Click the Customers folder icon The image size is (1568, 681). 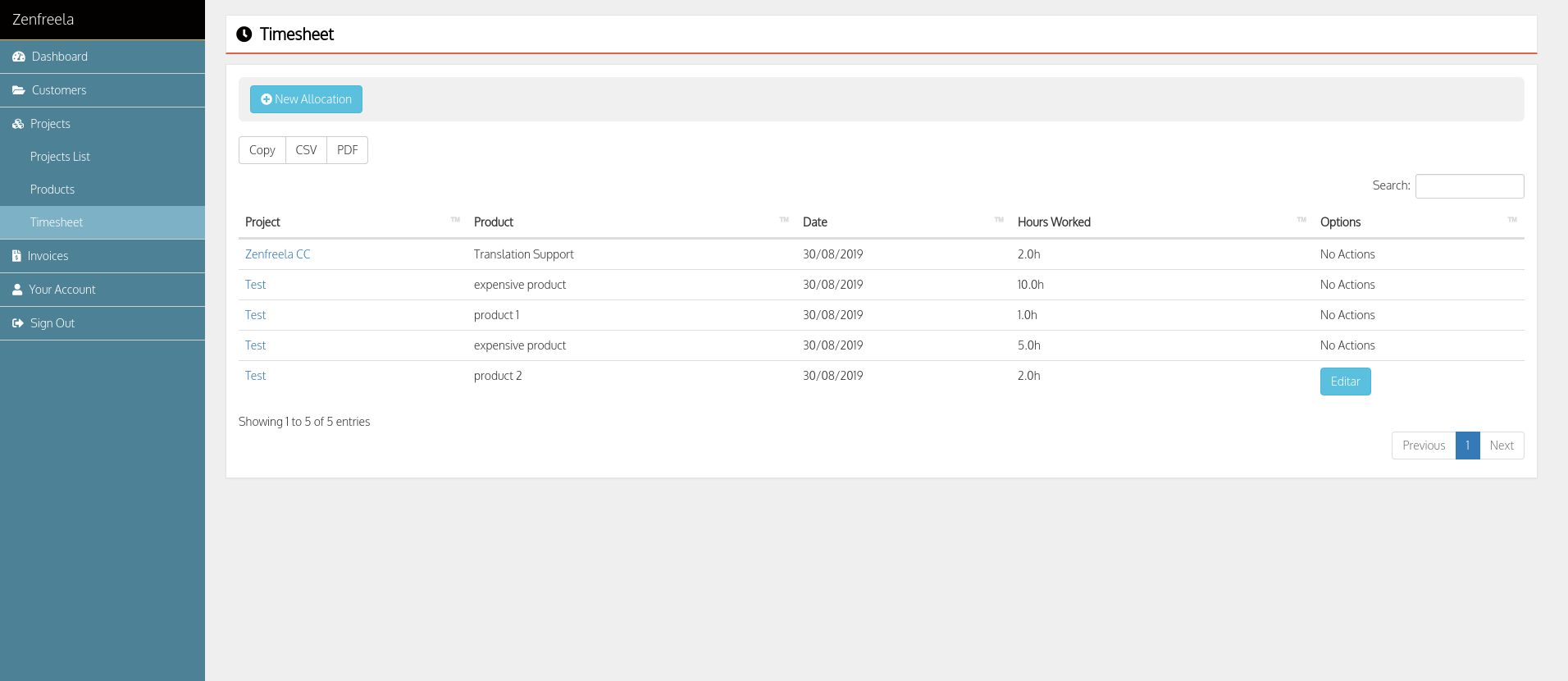(x=19, y=90)
